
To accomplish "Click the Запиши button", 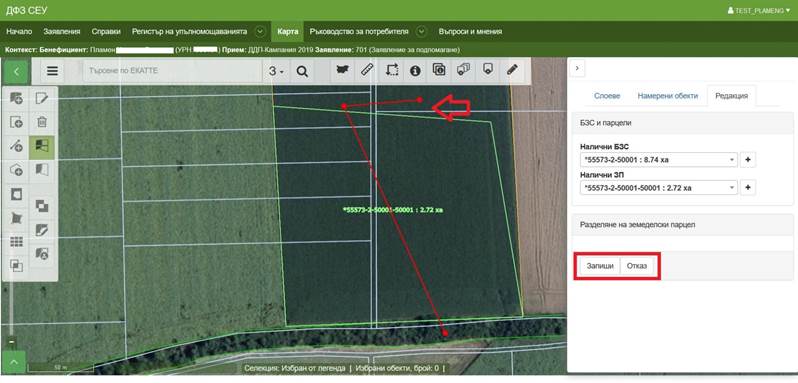I will (x=601, y=266).
